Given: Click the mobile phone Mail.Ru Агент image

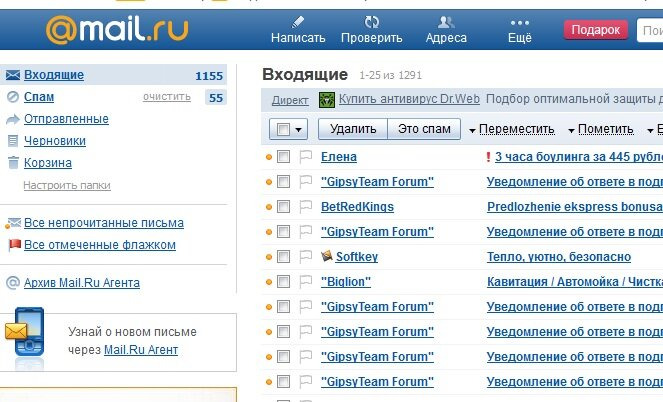Looking at the screenshot, I should [x=25, y=338].
